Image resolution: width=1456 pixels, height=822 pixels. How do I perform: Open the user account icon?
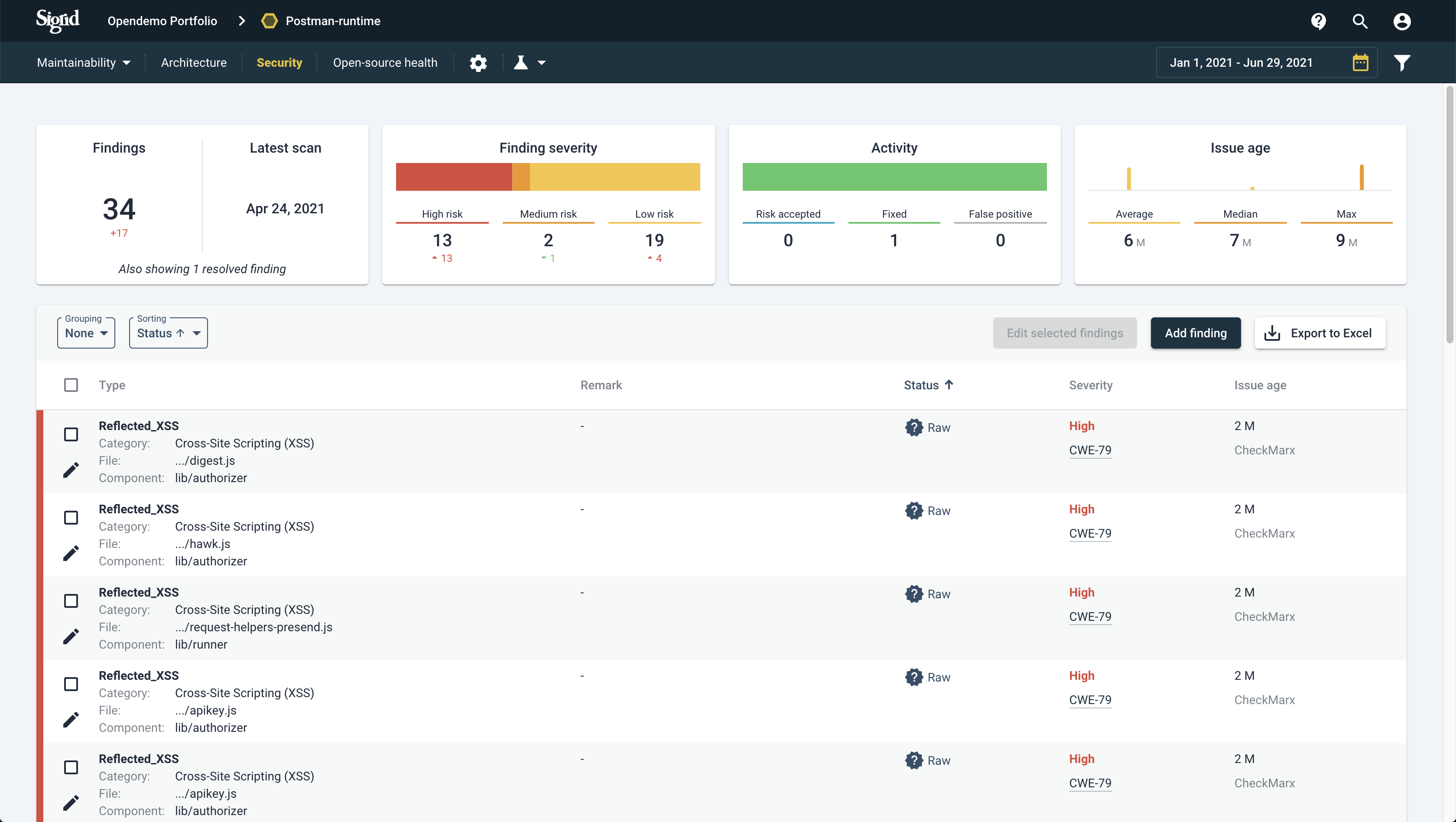pos(1402,21)
